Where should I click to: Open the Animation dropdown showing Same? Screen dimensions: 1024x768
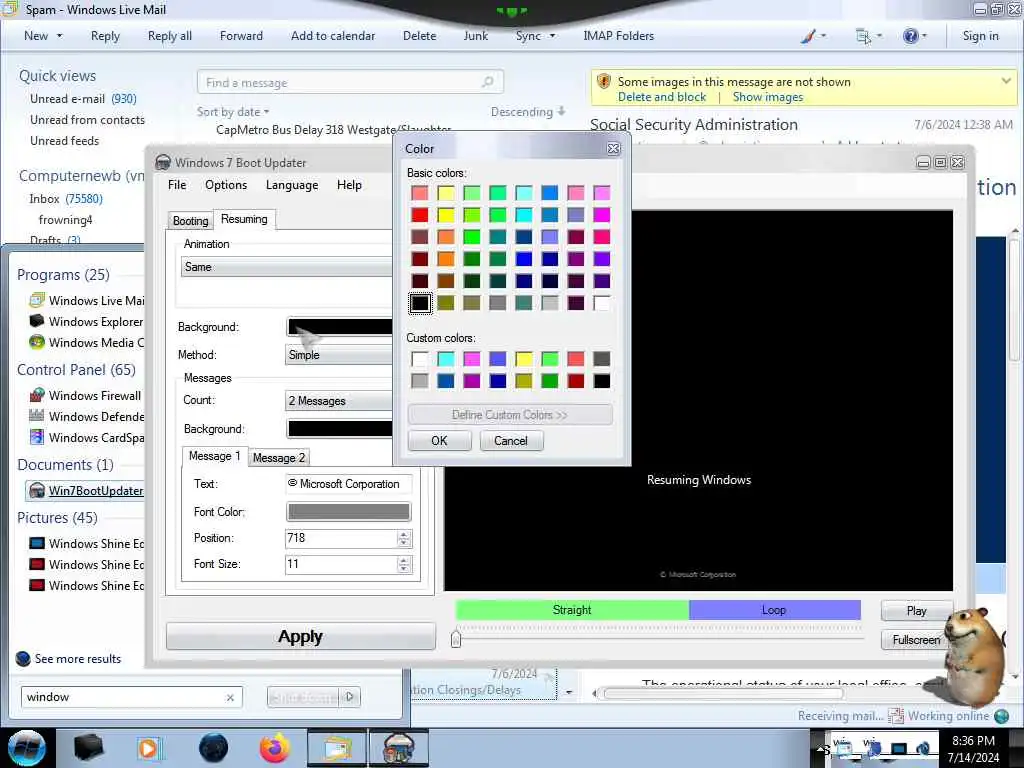(x=287, y=266)
